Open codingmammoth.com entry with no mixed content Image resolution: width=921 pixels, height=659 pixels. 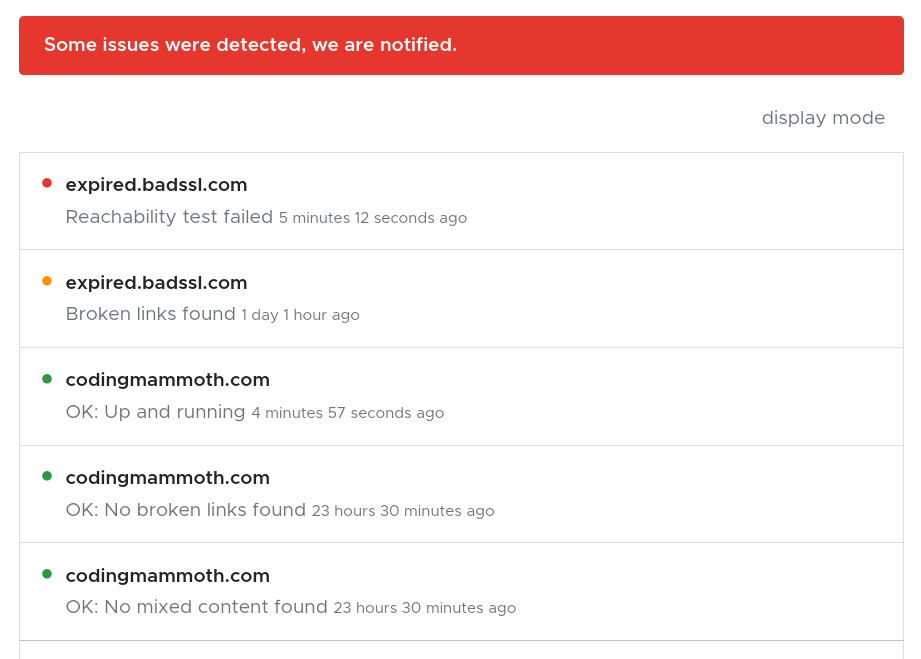167,576
